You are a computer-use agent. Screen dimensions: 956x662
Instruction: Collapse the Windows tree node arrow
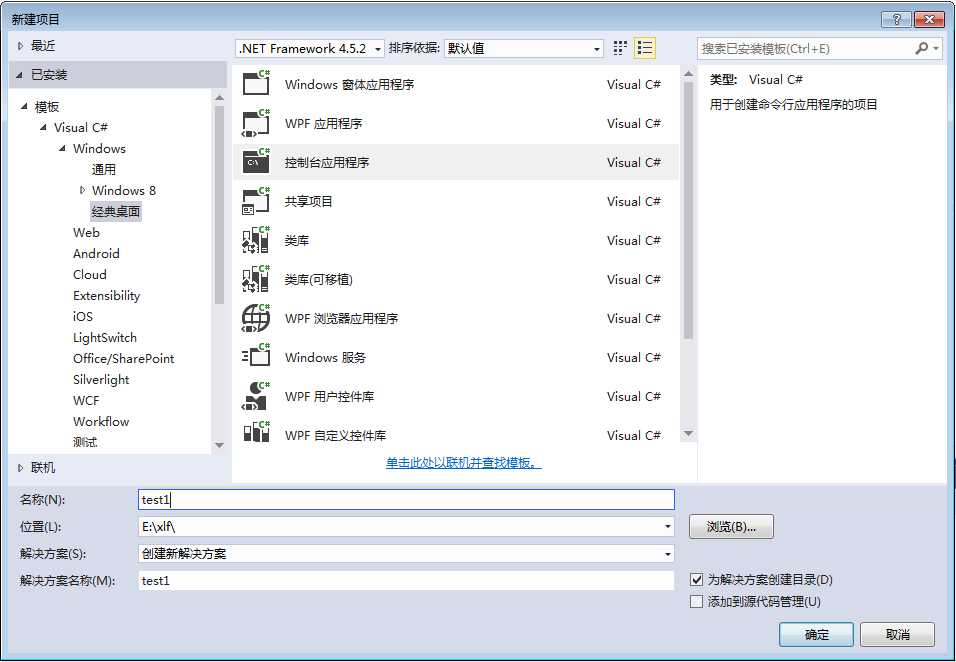tap(62, 148)
